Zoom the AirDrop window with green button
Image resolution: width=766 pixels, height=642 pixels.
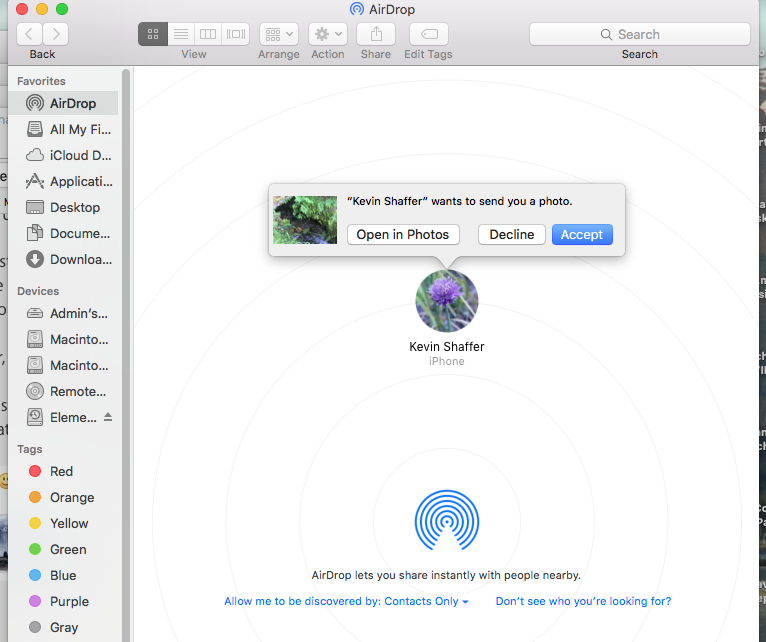tap(62, 9)
